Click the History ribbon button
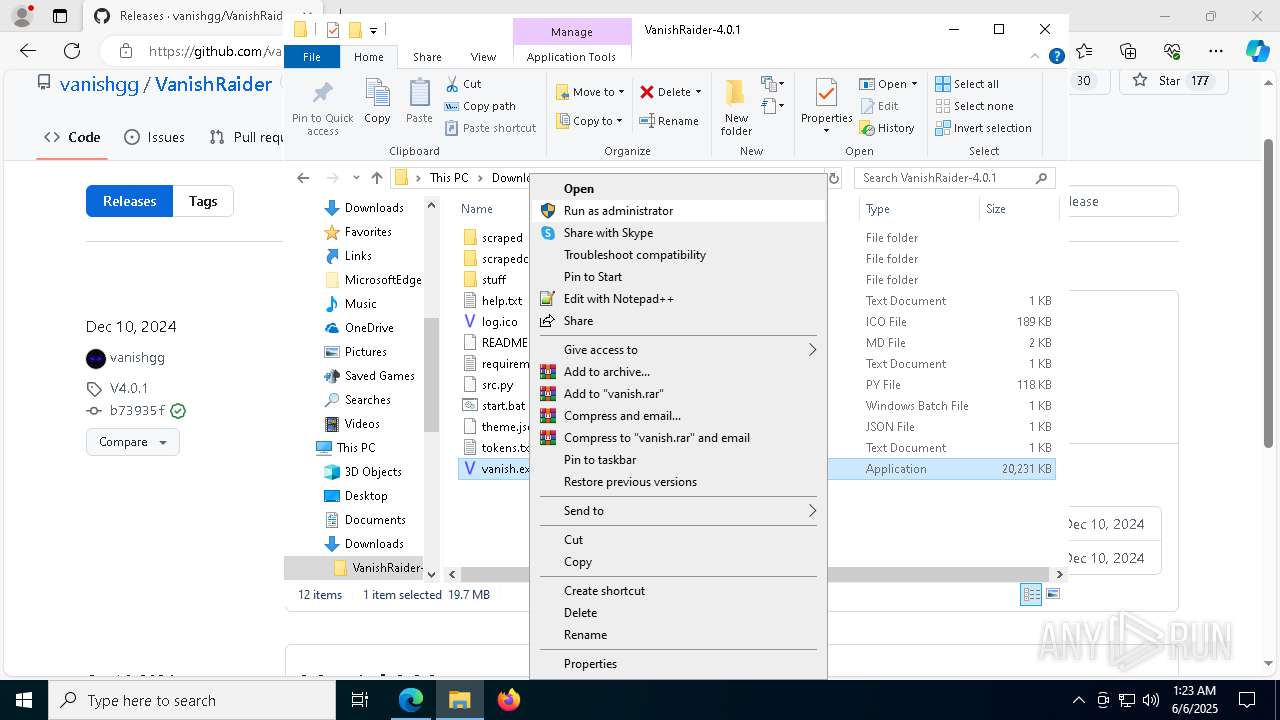The image size is (1280, 720). coord(887,128)
